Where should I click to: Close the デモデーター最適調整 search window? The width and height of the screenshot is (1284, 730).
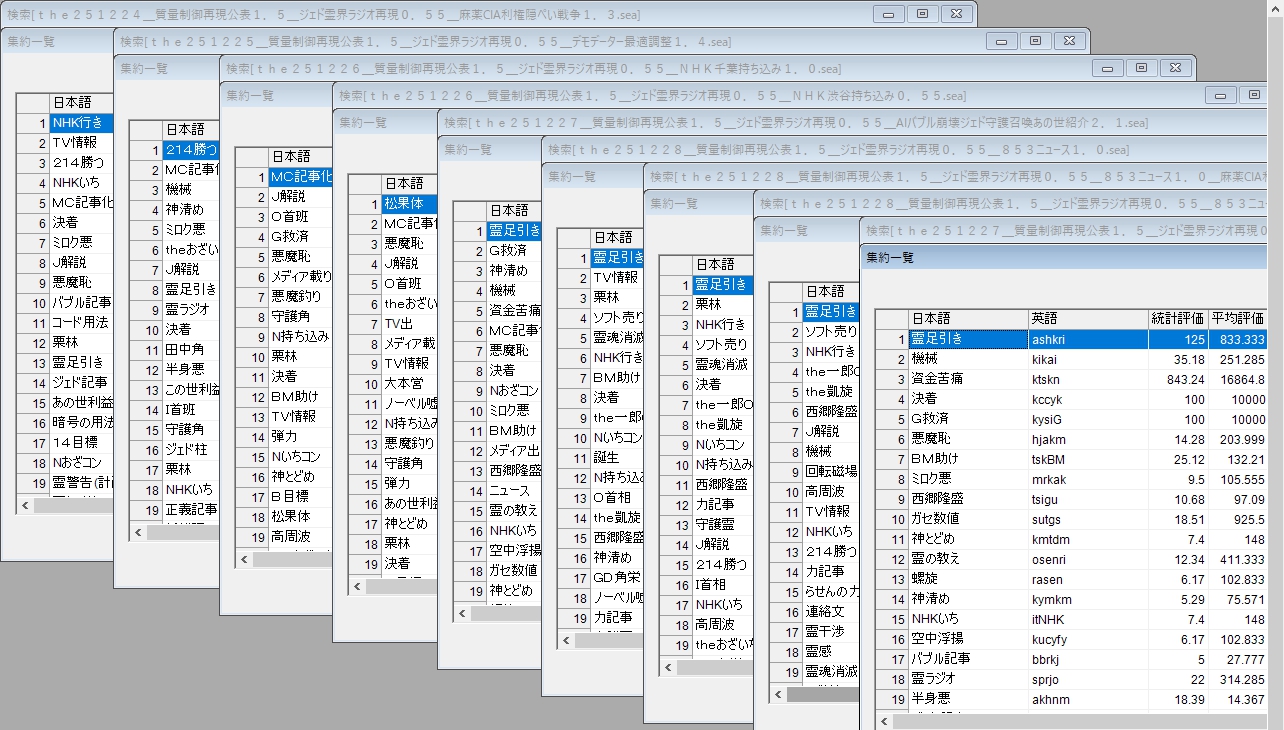[1069, 41]
